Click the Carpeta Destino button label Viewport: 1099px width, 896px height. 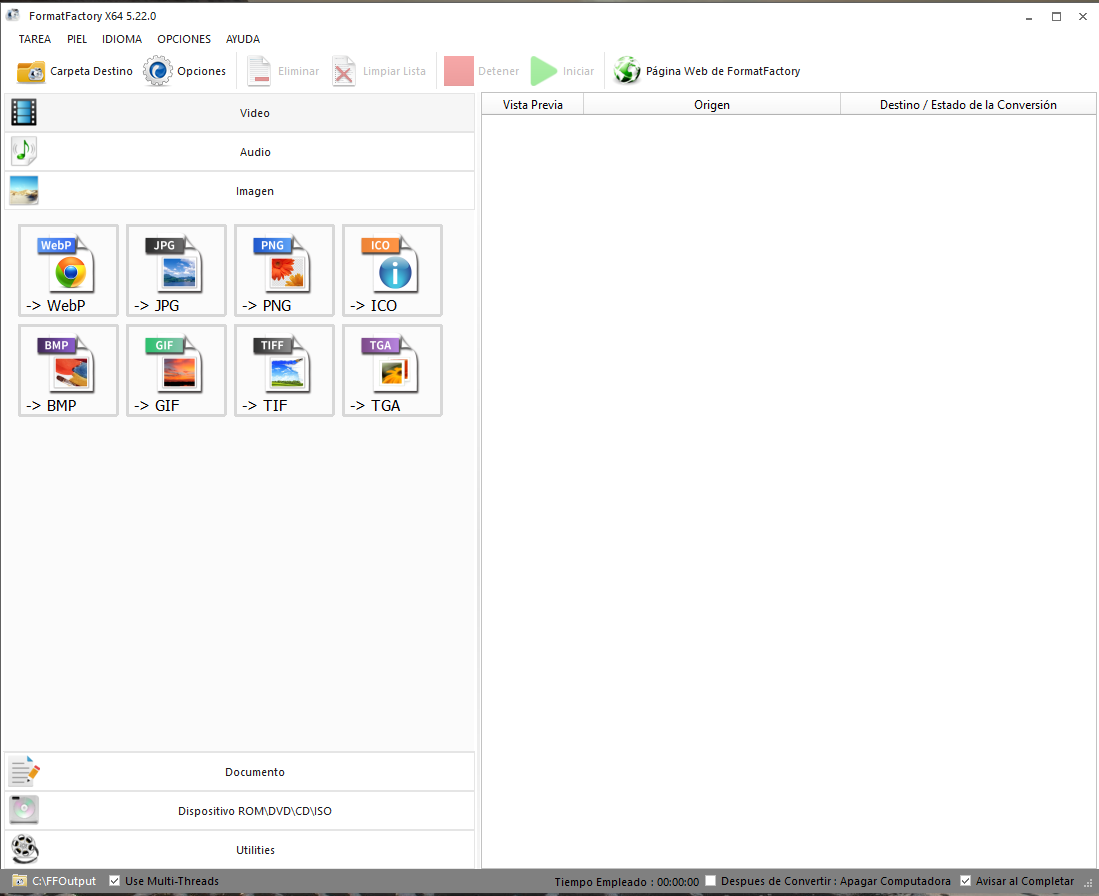tap(91, 71)
